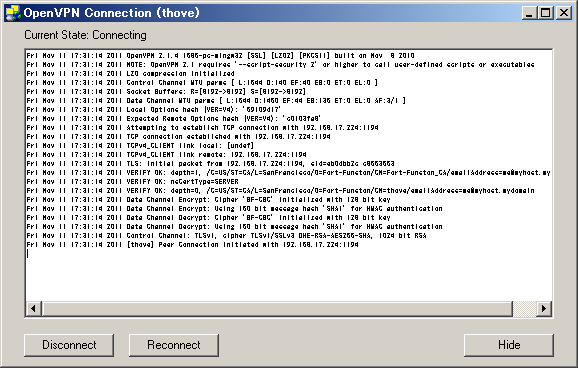The height and width of the screenshot is (368, 578).
Task: Click the 'Current State: Connecting' label
Action: 86,35
